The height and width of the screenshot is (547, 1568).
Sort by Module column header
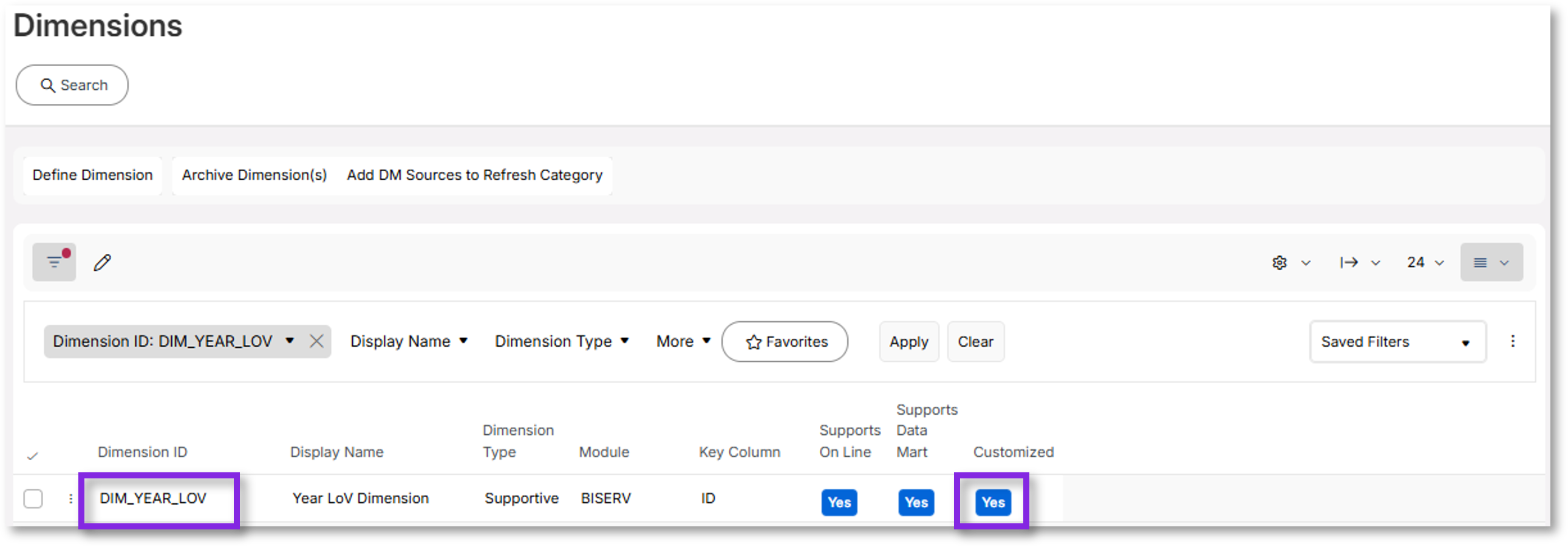tap(604, 453)
